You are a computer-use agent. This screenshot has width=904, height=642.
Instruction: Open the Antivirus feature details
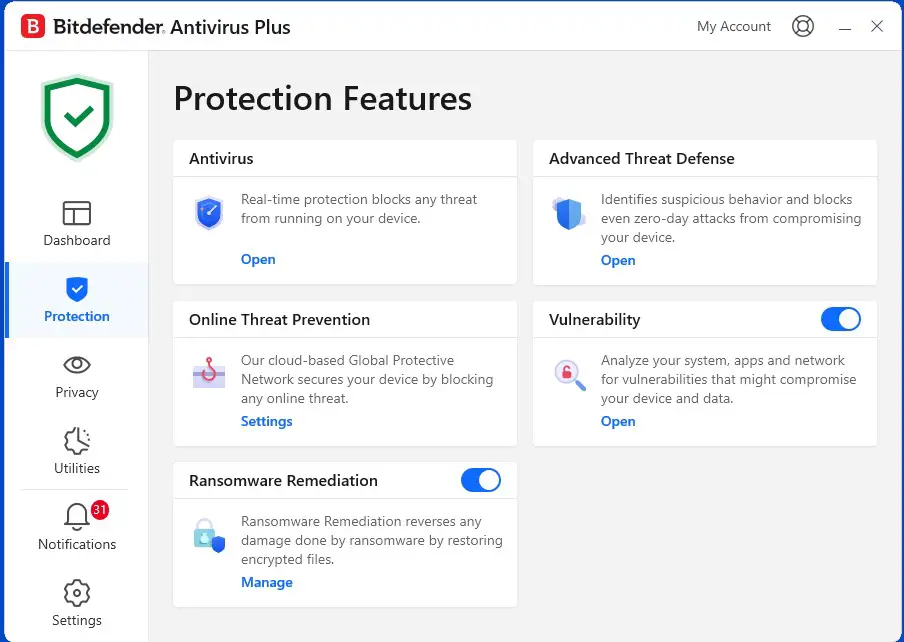coord(258,259)
